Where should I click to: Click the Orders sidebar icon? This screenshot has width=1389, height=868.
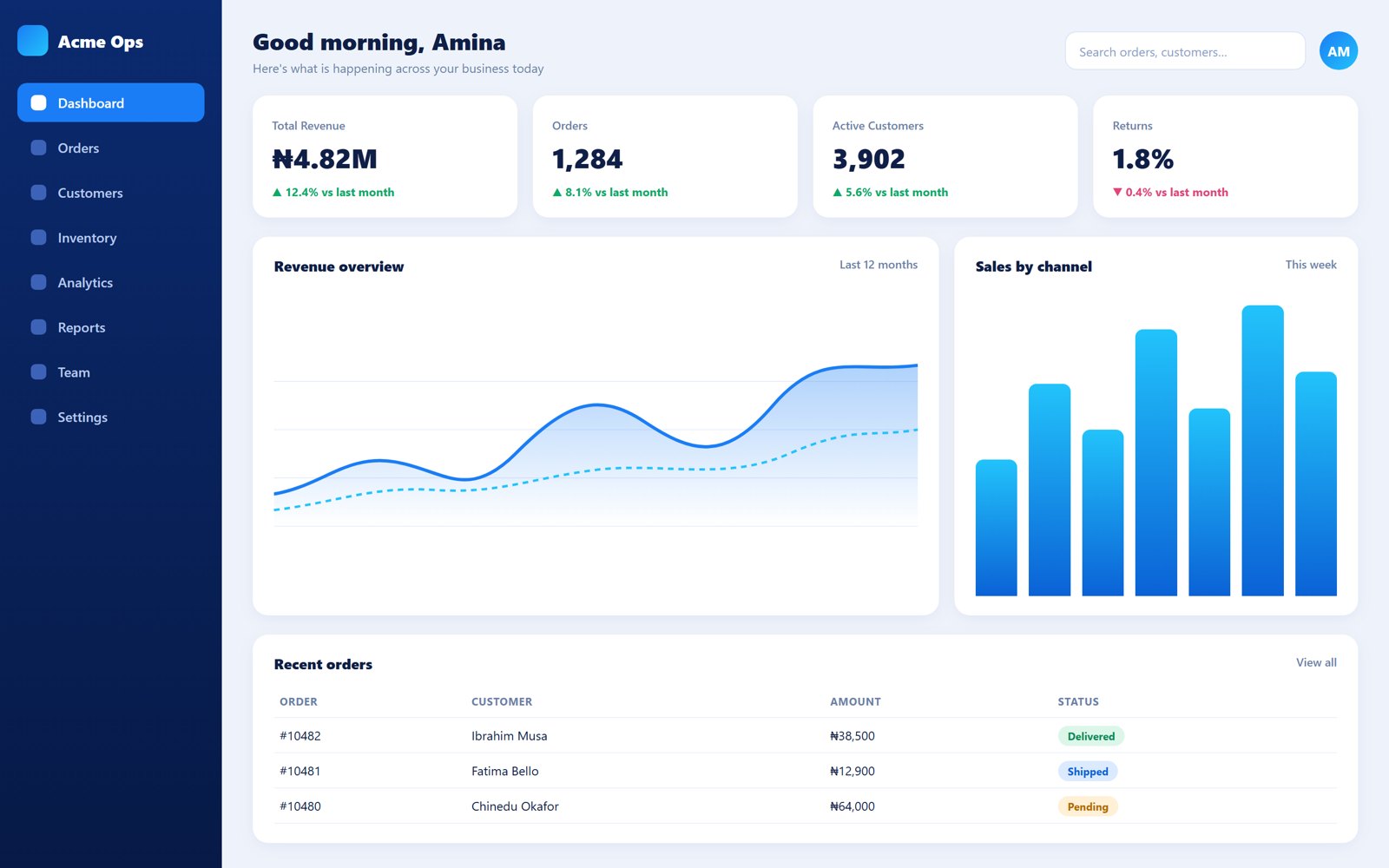click(x=38, y=148)
